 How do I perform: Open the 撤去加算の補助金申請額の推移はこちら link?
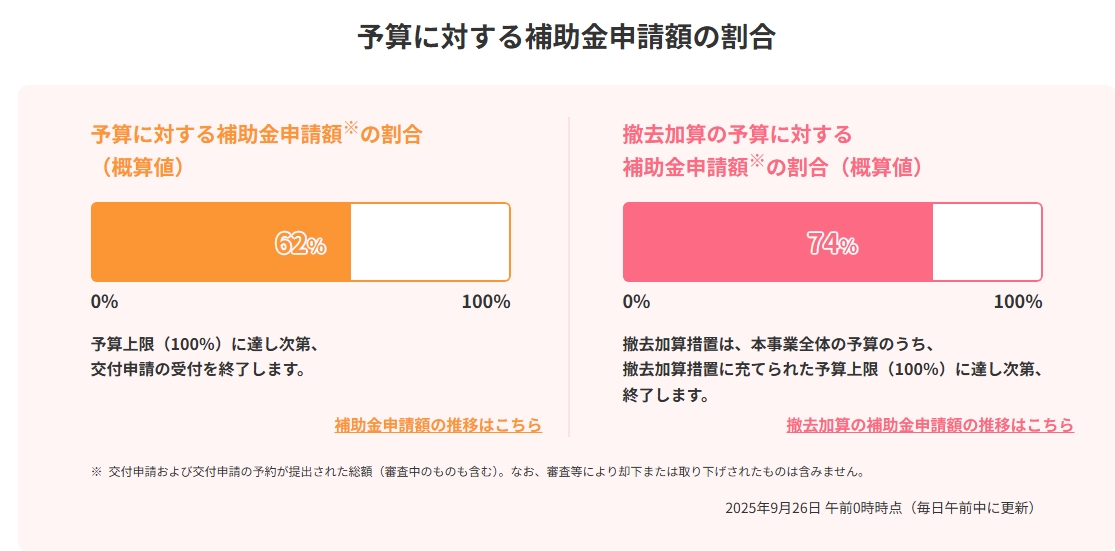[x=930, y=425]
